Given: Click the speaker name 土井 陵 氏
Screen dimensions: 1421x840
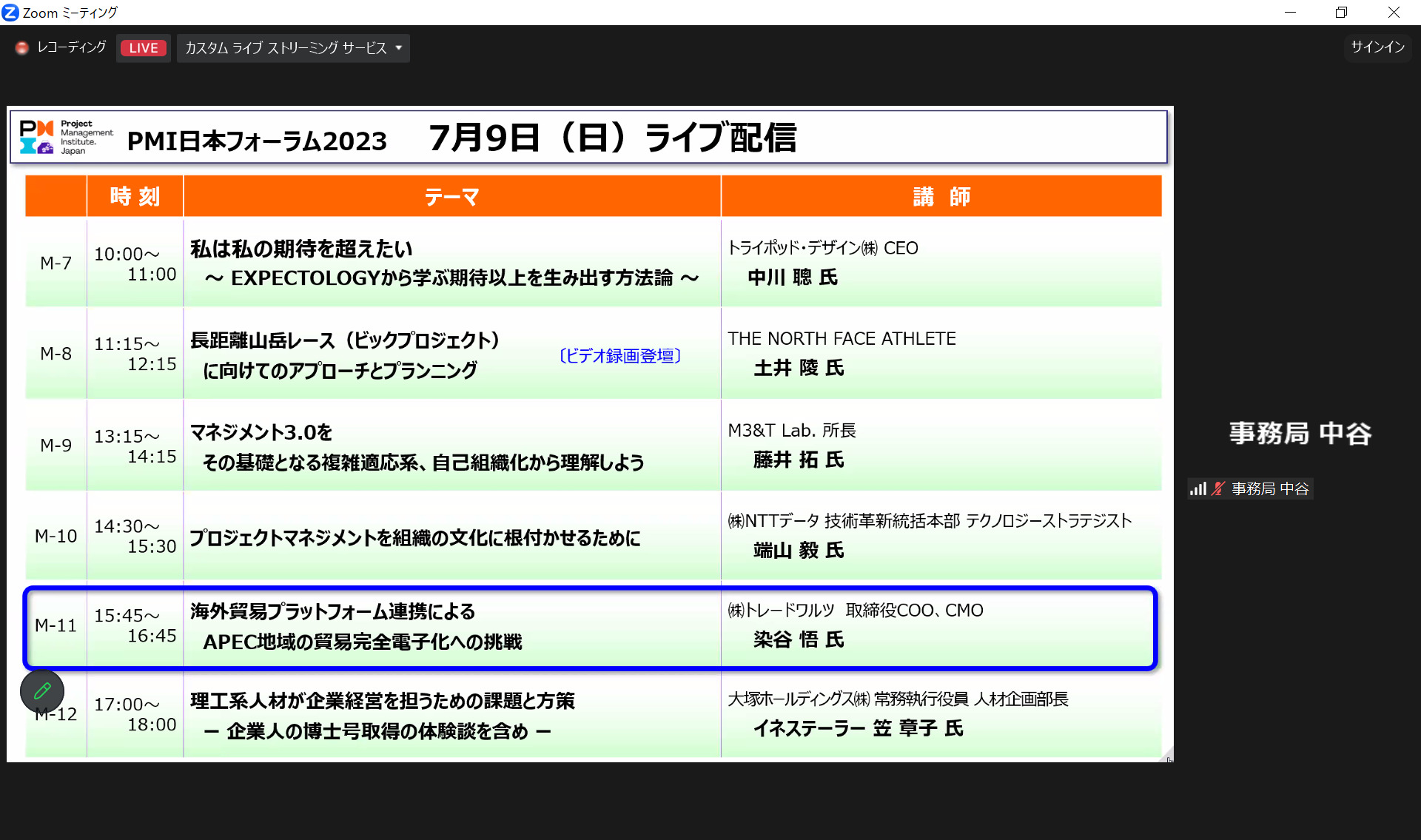Looking at the screenshot, I should click(799, 368).
